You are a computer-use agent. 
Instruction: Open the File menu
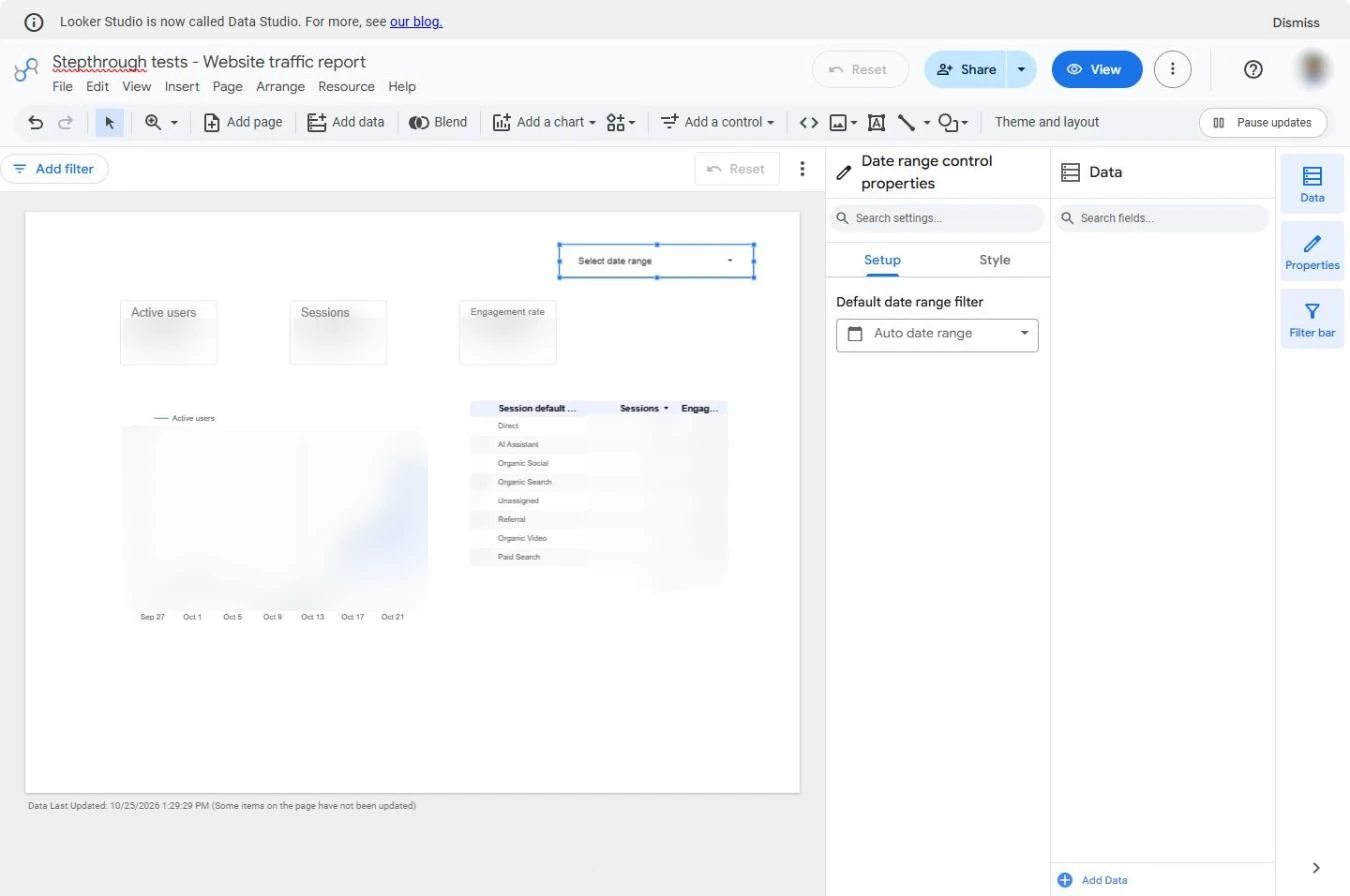point(62,87)
